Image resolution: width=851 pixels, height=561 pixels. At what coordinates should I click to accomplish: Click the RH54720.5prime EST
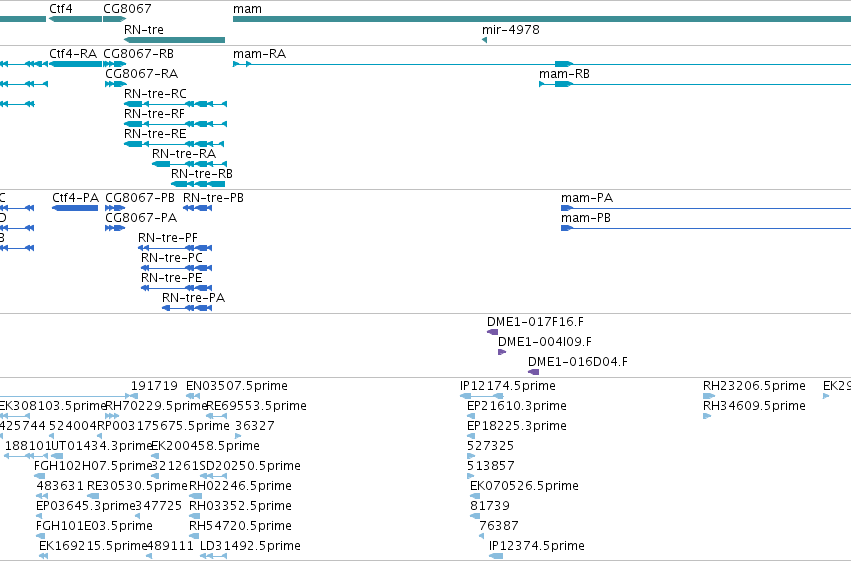[194, 536]
